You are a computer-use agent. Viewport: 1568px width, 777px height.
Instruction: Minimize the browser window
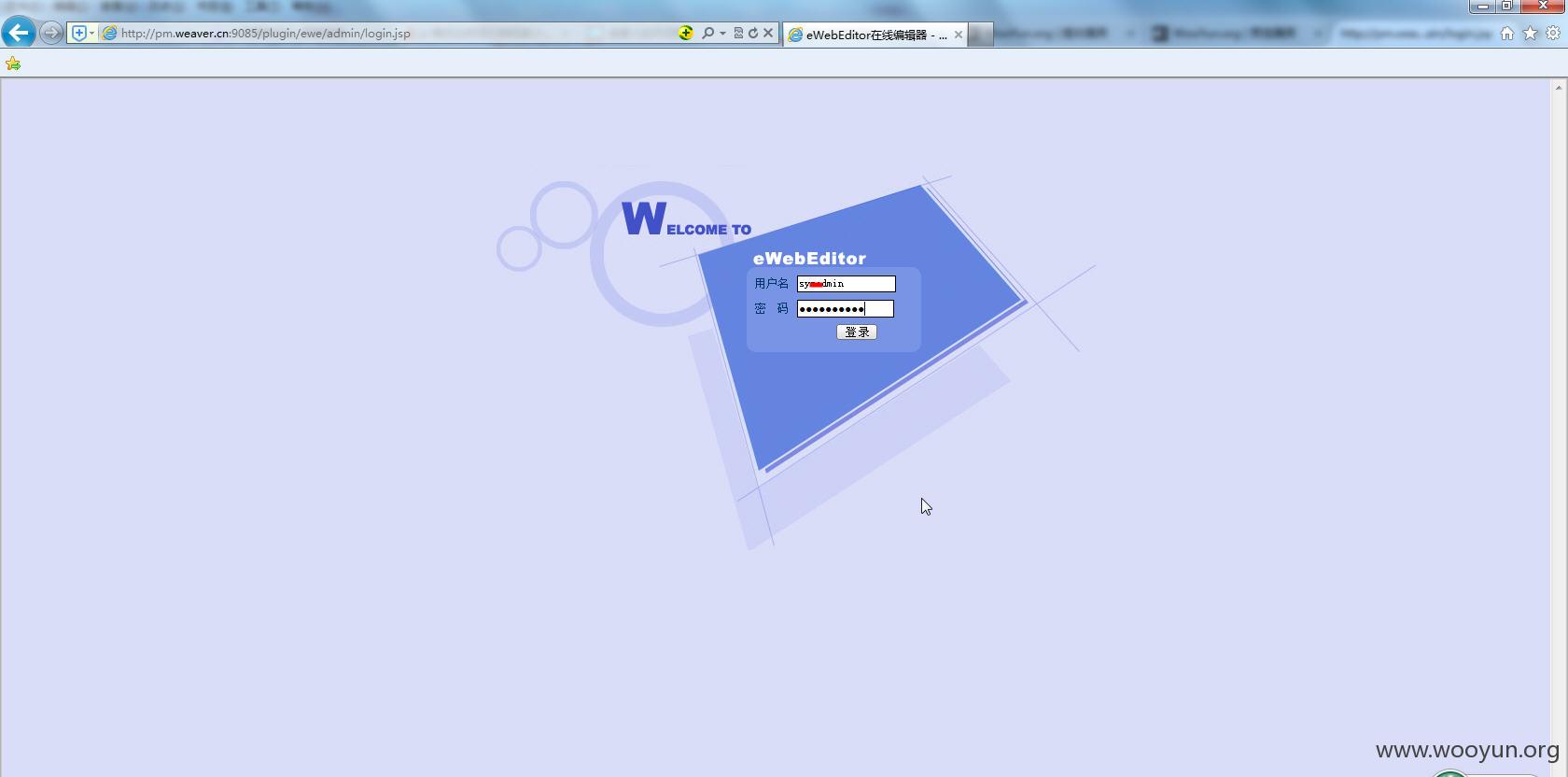pyautogui.click(x=1483, y=6)
